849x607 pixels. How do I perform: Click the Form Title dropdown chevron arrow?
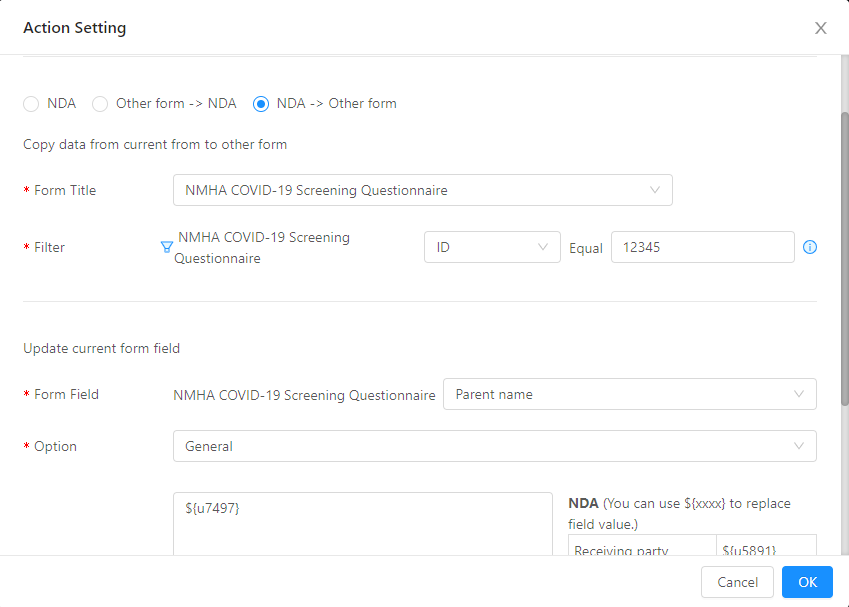[x=655, y=190]
